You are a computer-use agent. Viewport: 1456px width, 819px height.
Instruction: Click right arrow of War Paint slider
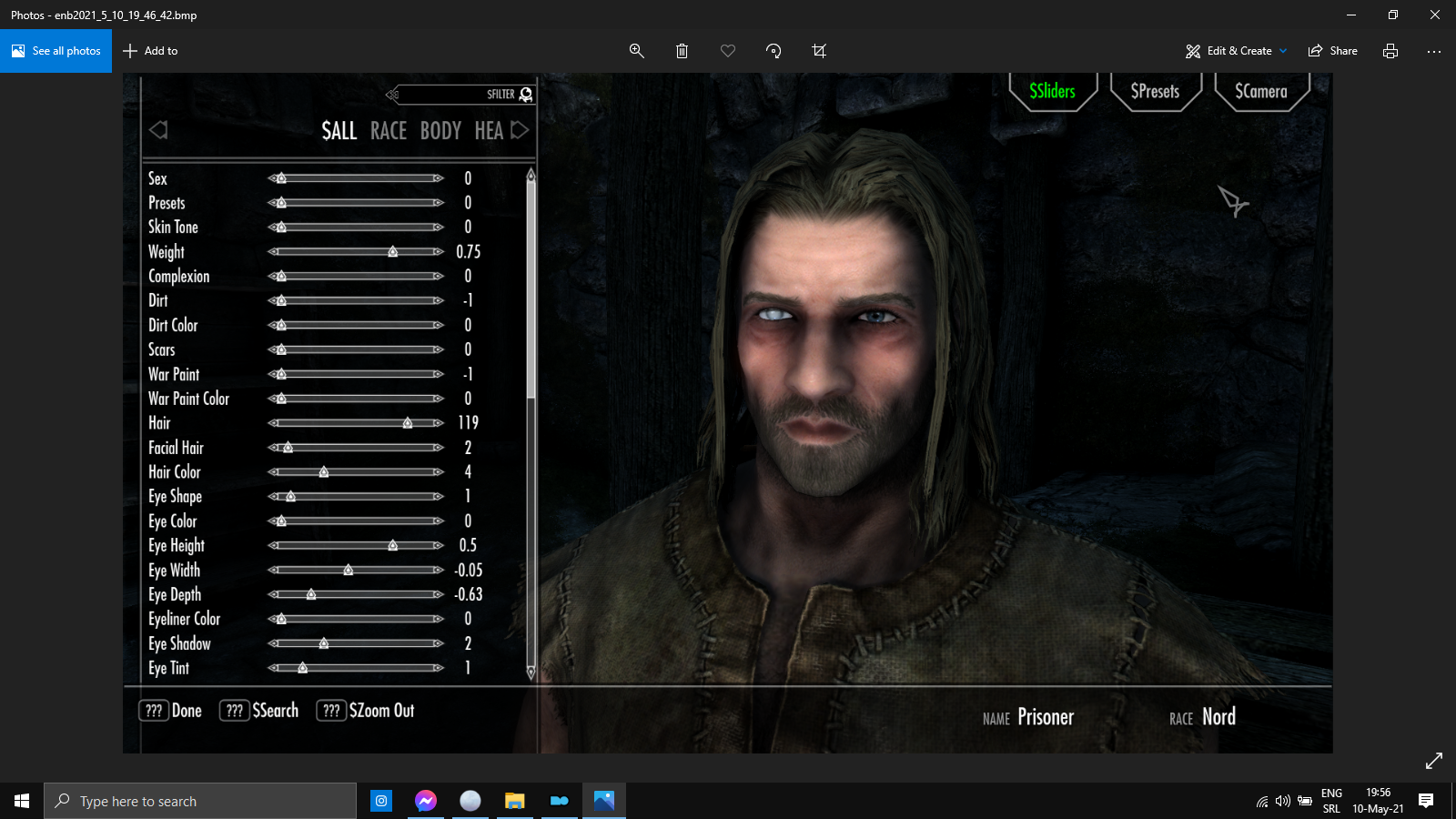pos(439,374)
